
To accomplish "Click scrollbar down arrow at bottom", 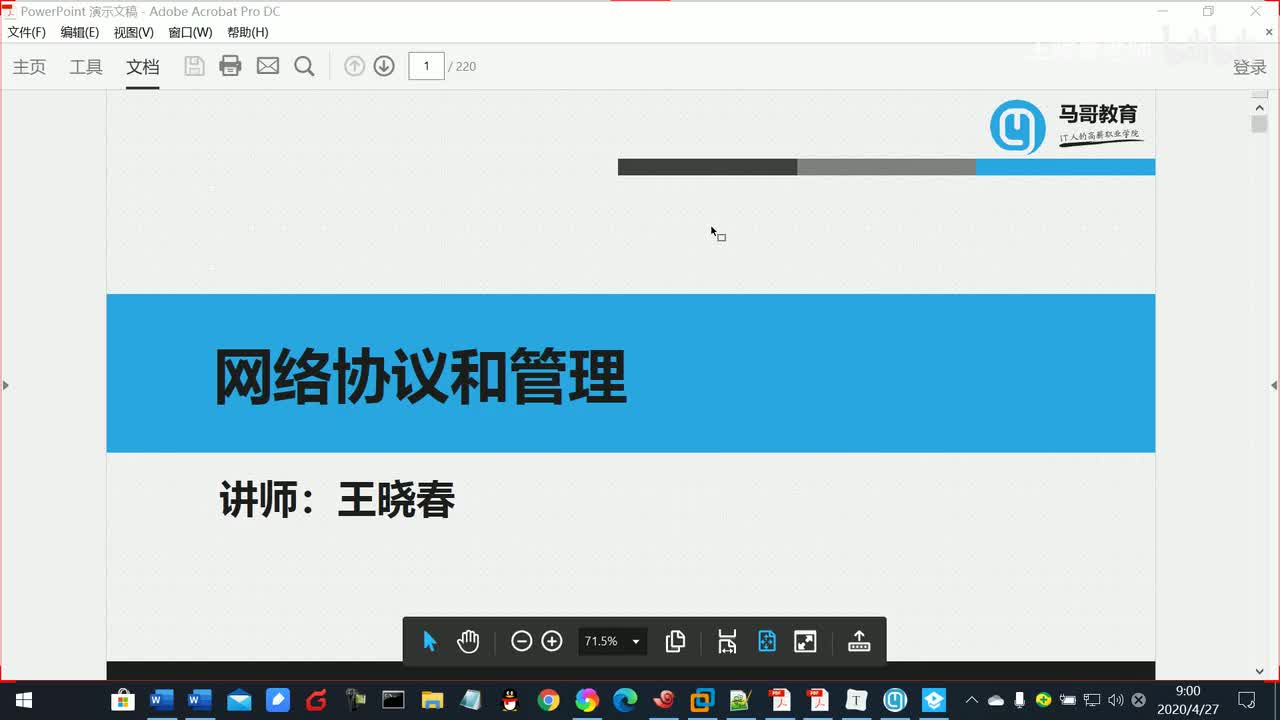I will tap(1259, 672).
